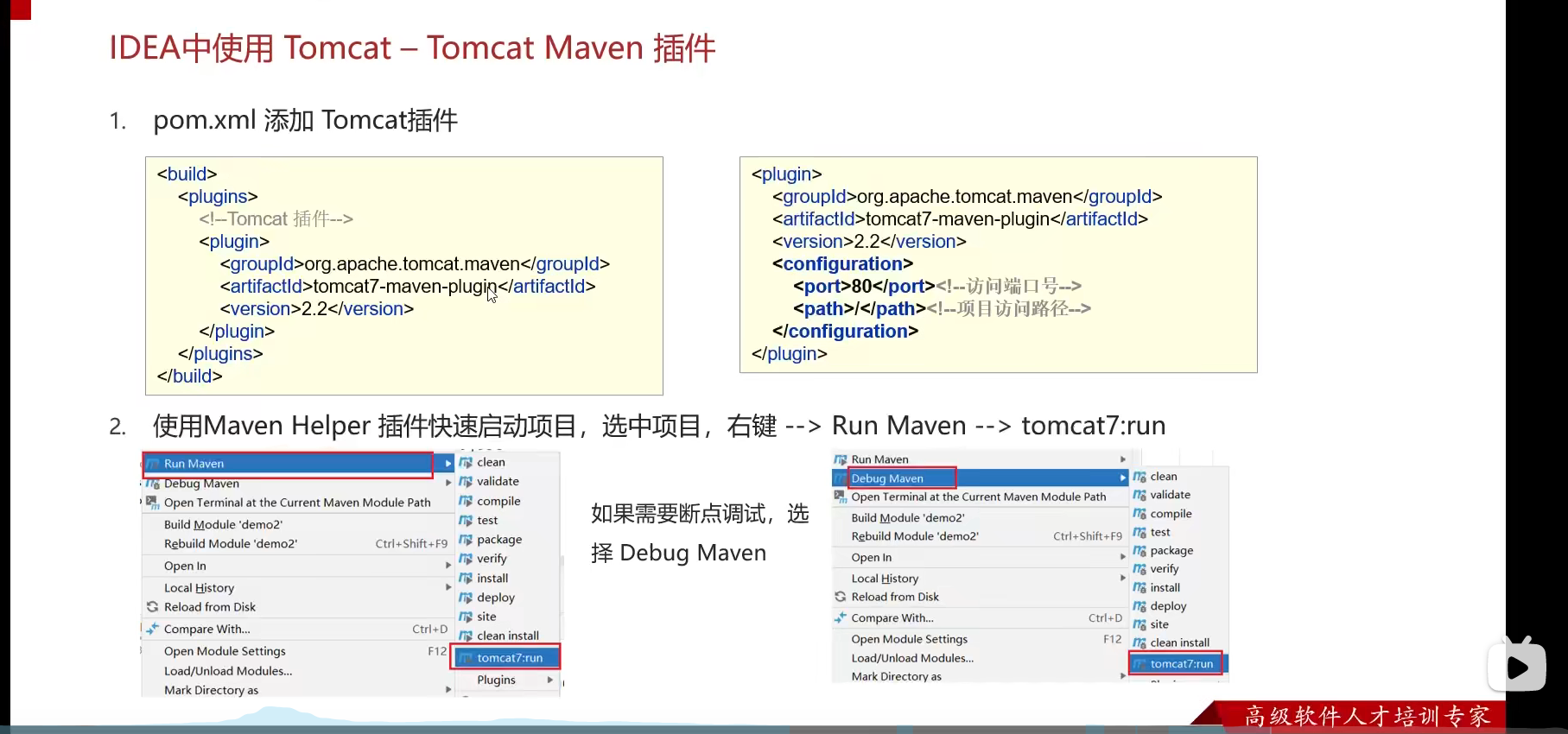The width and height of the screenshot is (1568, 734).
Task: Click the package icon in Debug Maven submenu
Action: coord(1139,551)
